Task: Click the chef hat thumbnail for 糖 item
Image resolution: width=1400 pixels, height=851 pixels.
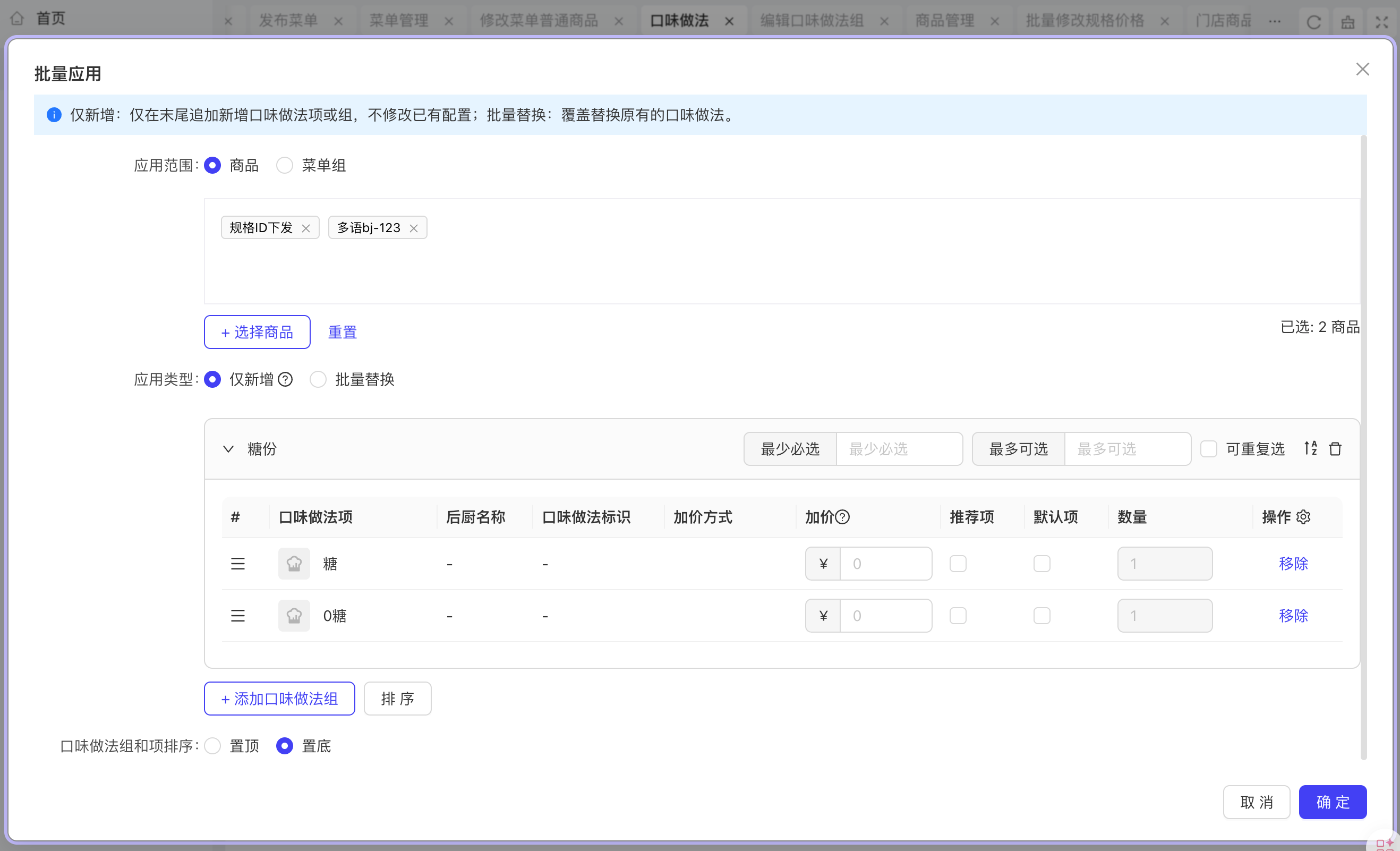Action: pos(294,564)
